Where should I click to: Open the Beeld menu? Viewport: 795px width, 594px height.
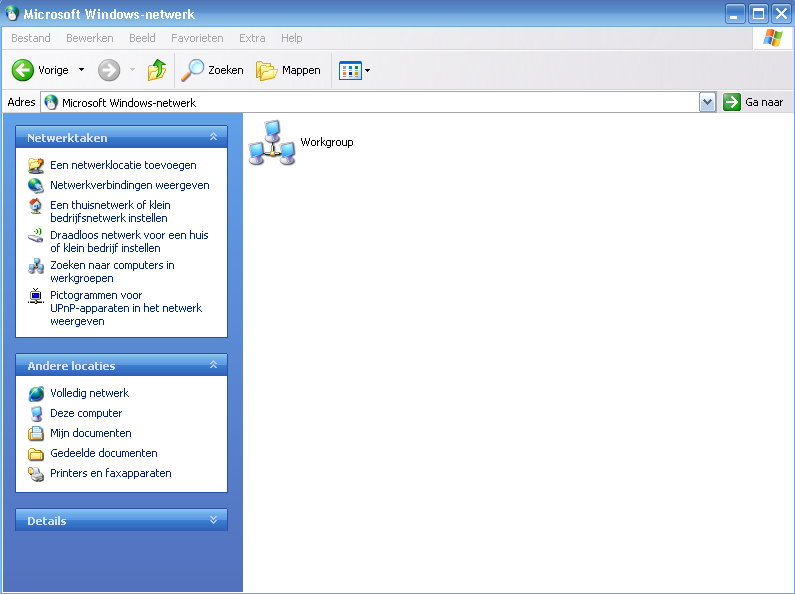142,38
